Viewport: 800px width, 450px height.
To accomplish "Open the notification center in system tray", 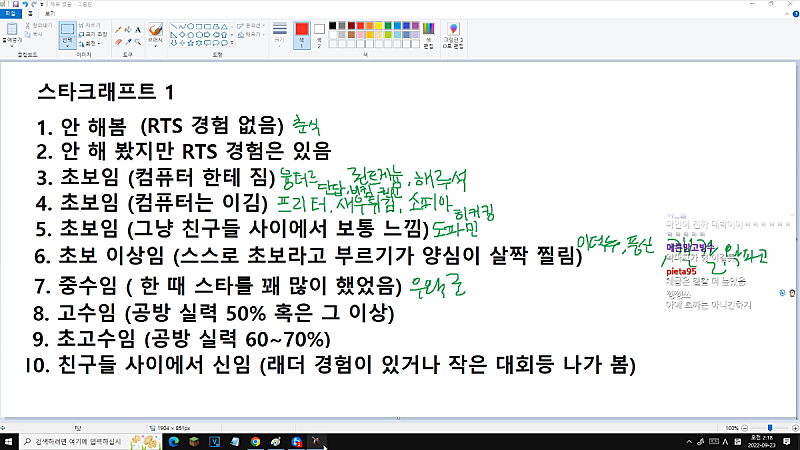I will (787, 442).
